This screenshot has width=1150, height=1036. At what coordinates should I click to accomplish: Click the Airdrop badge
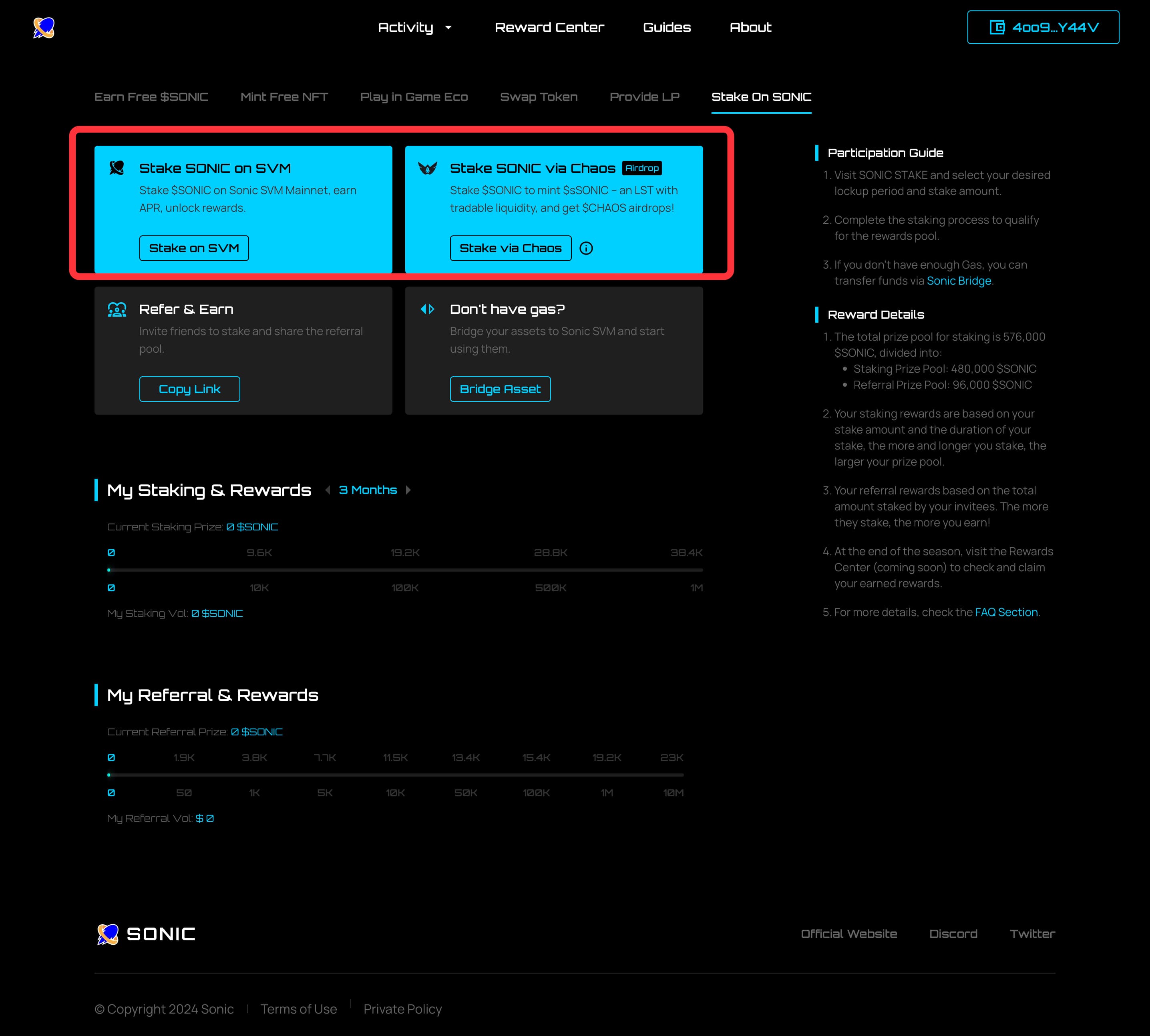click(x=641, y=168)
